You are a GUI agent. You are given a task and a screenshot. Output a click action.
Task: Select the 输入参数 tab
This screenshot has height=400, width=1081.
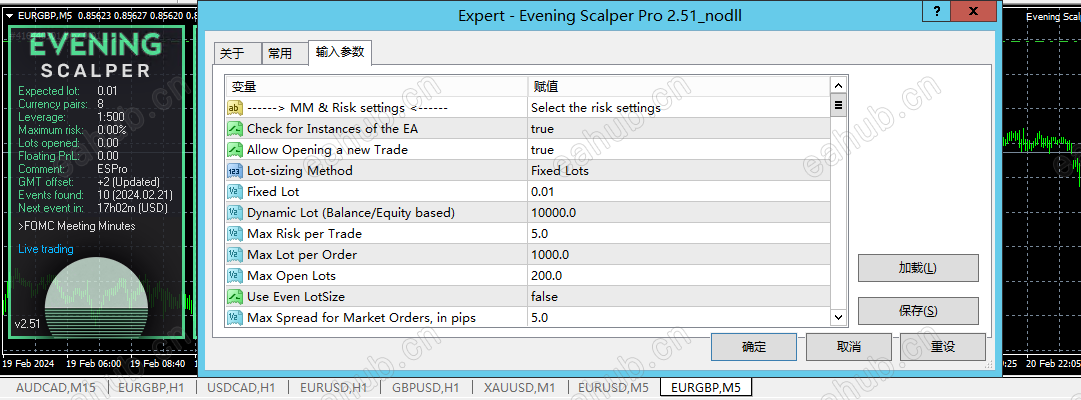pyautogui.click(x=340, y=52)
